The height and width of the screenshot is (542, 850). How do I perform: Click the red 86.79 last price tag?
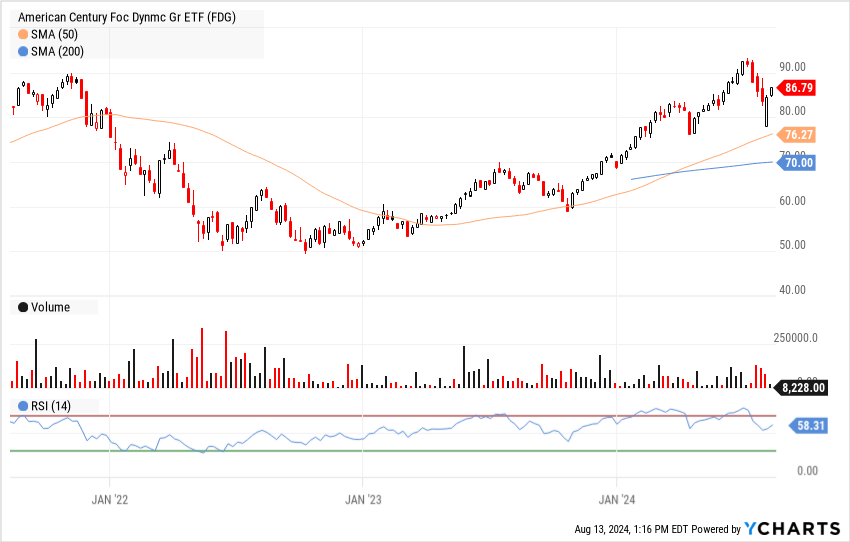click(796, 88)
